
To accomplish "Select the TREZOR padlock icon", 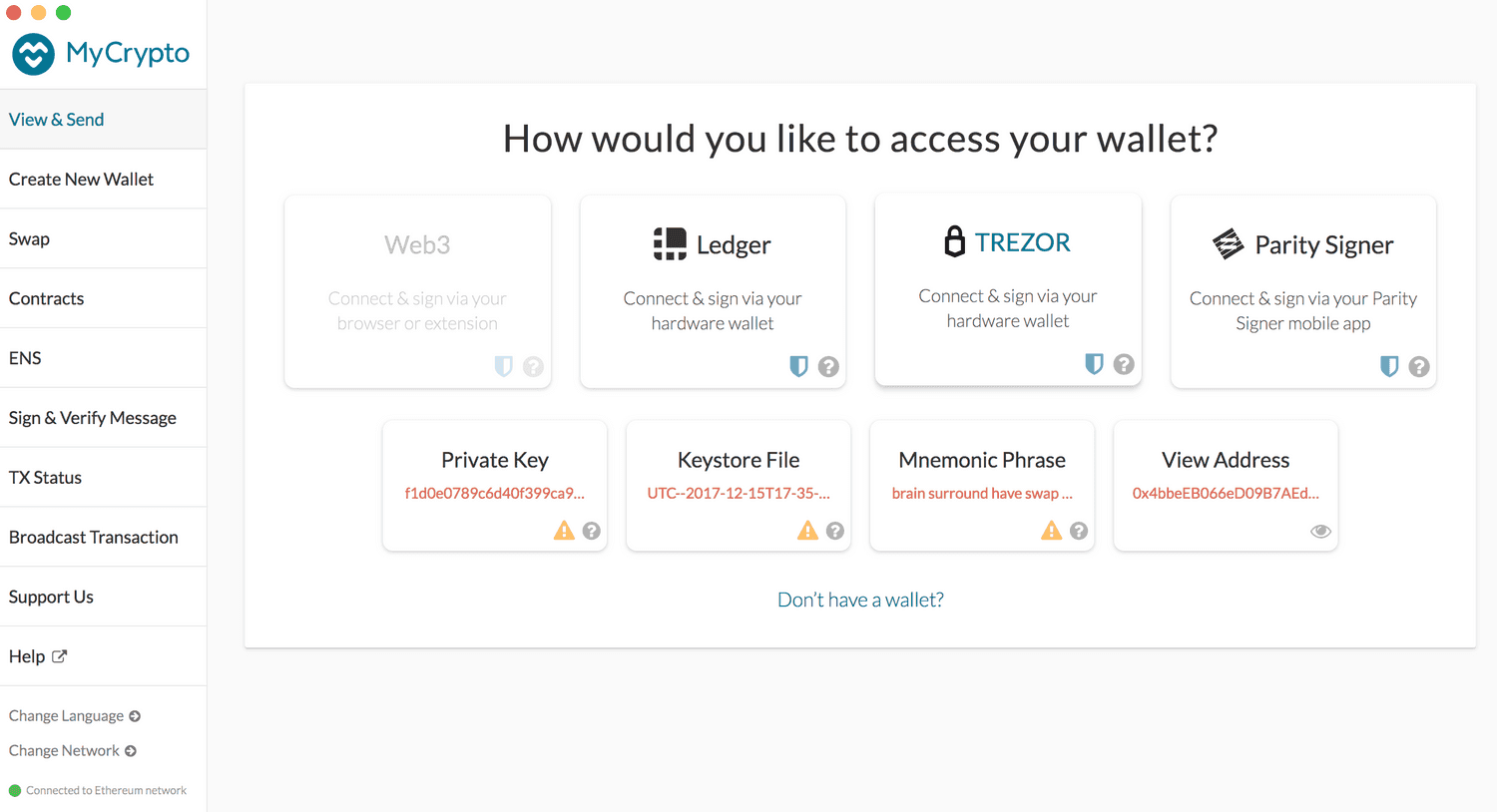I will click(x=955, y=240).
